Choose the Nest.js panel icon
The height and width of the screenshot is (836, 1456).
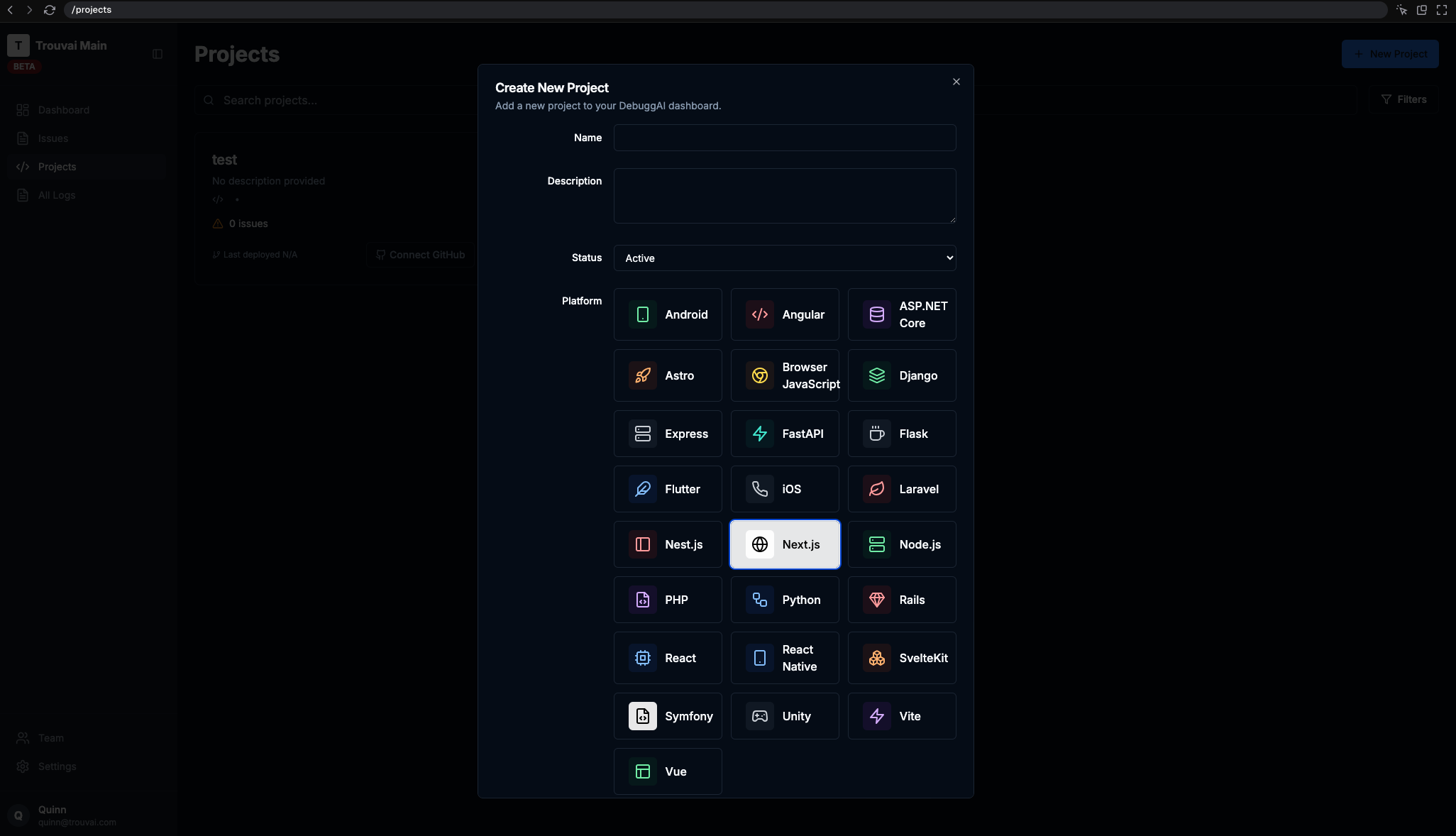click(x=642, y=544)
